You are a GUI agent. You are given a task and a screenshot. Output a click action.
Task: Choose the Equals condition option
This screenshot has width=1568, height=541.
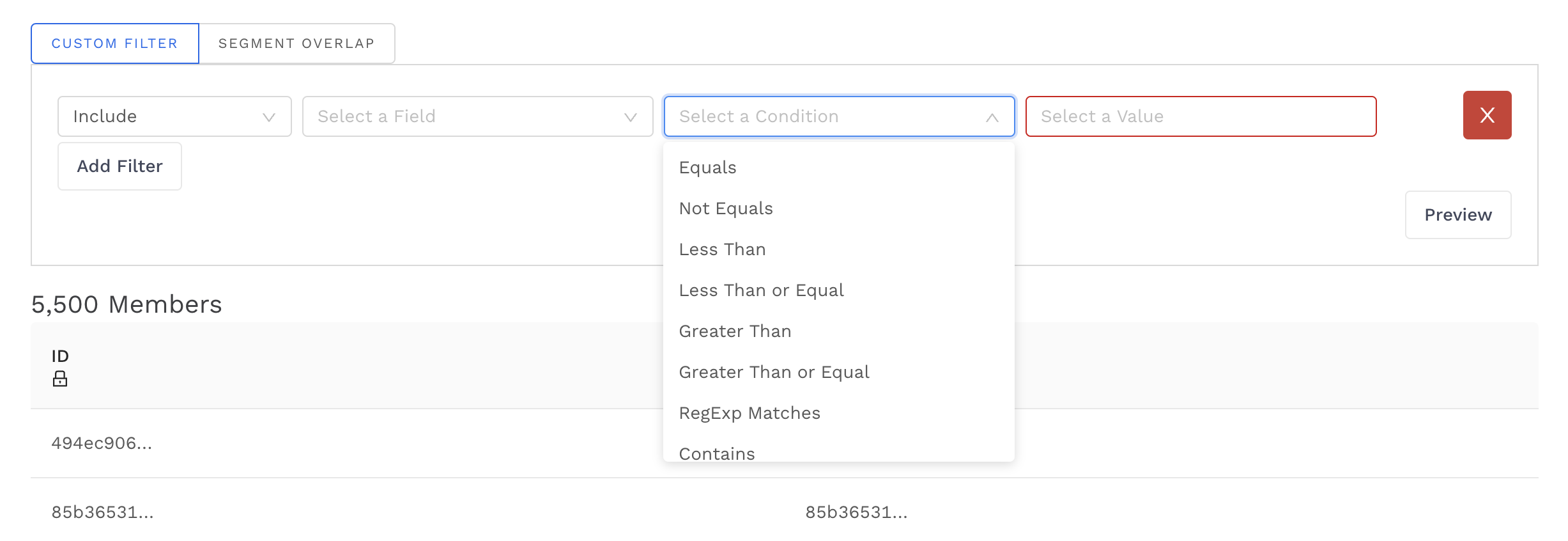coord(708,168)
